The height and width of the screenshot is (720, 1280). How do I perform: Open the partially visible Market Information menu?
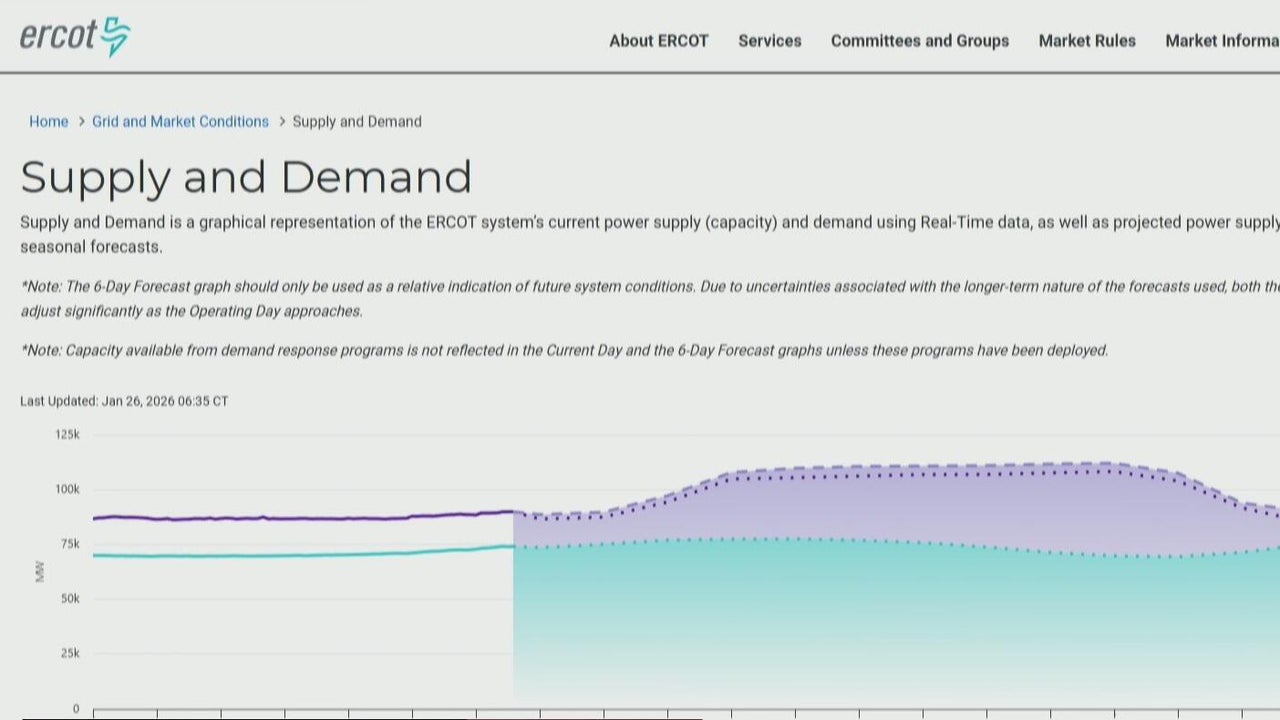click(x=1222, y=41)
